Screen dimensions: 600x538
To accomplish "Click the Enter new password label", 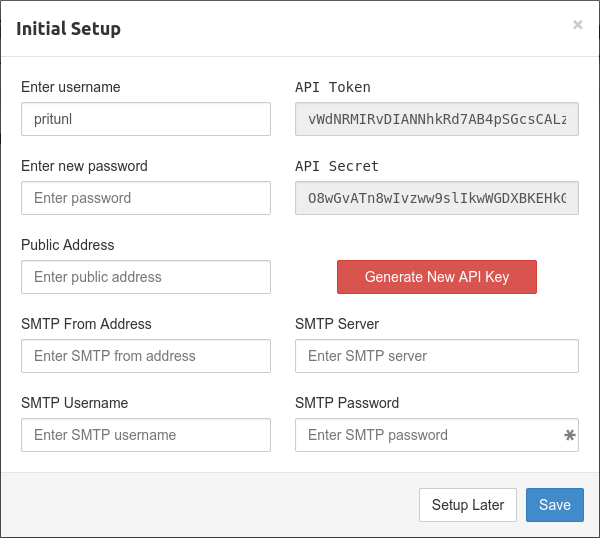I will 84,166.
